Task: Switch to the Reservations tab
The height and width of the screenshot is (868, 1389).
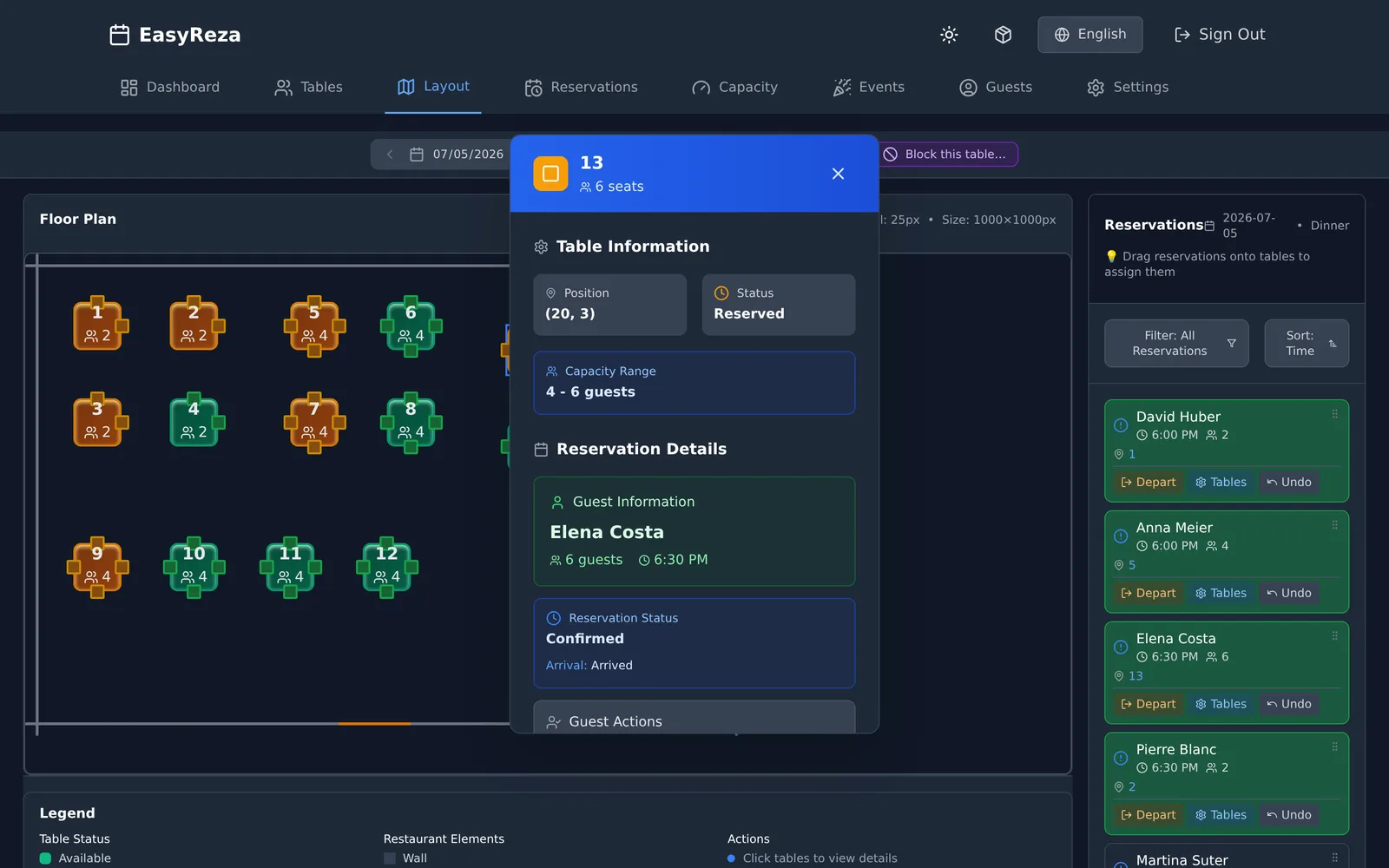Action: click(581, 87)
